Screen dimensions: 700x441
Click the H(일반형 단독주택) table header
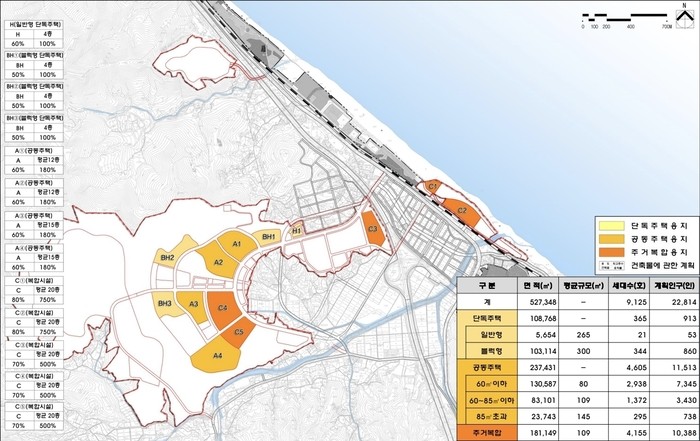pos(31,9)
